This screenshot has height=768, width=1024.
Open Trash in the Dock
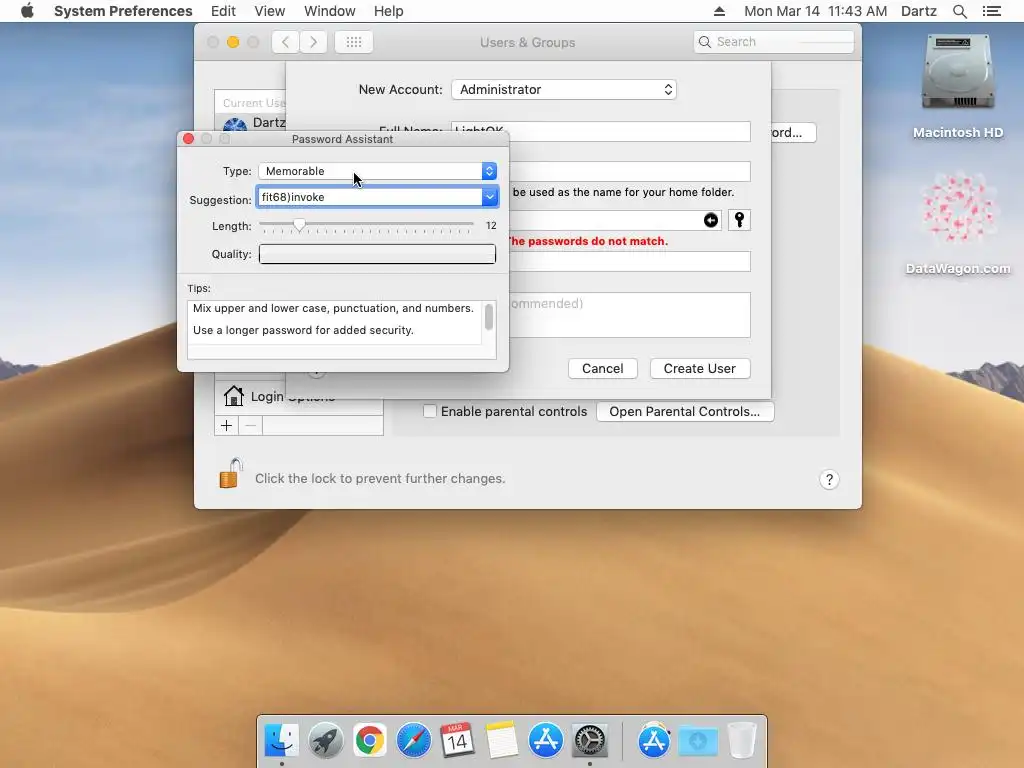click(741, 741)
